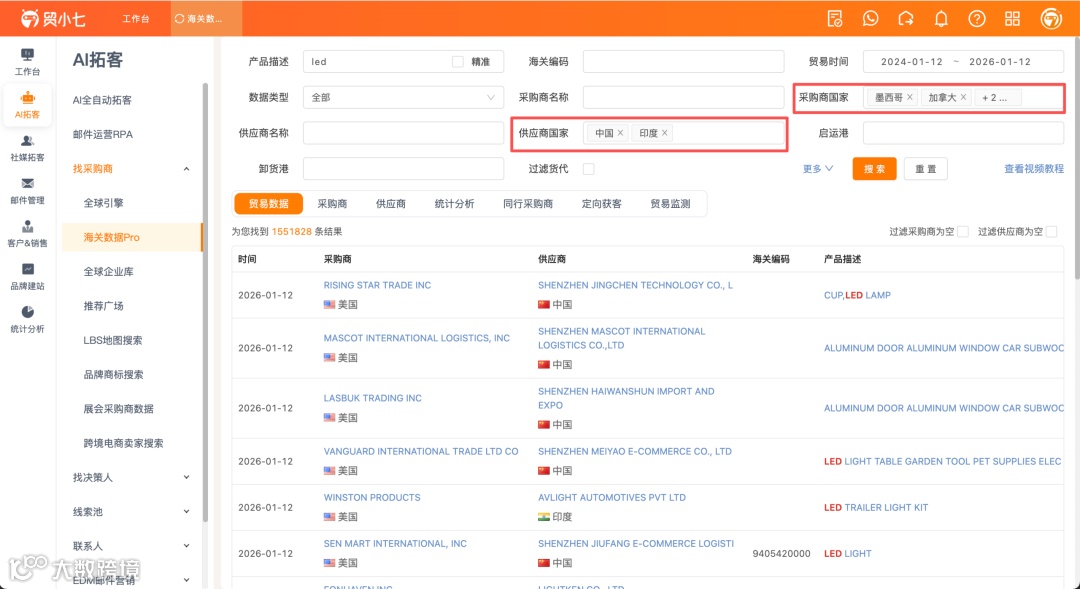Enable 过滤货代 checkbox
The width and height of the screenshot is (1080, 589).
tap(588, 169)
